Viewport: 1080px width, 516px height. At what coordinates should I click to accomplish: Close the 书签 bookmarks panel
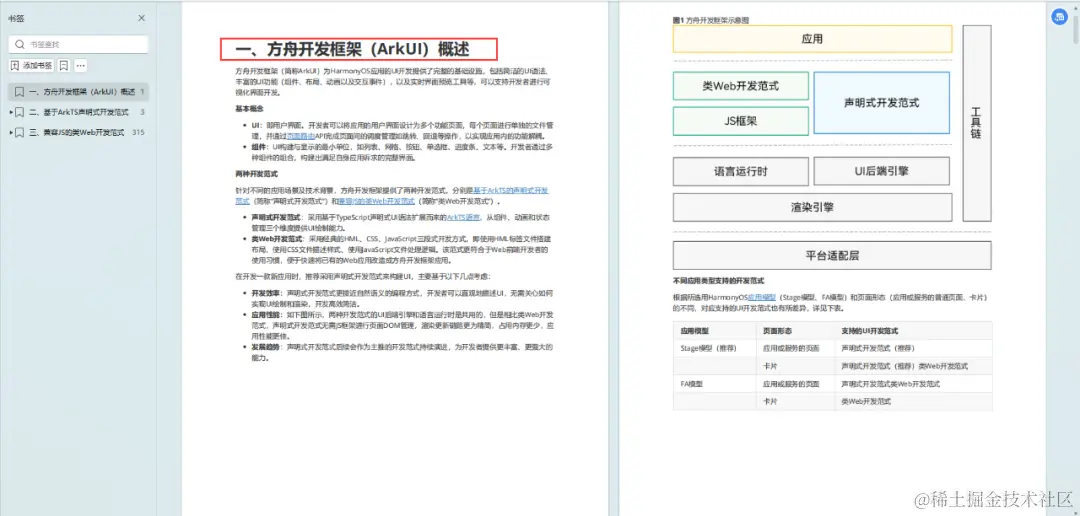click(x=141, y=19)
